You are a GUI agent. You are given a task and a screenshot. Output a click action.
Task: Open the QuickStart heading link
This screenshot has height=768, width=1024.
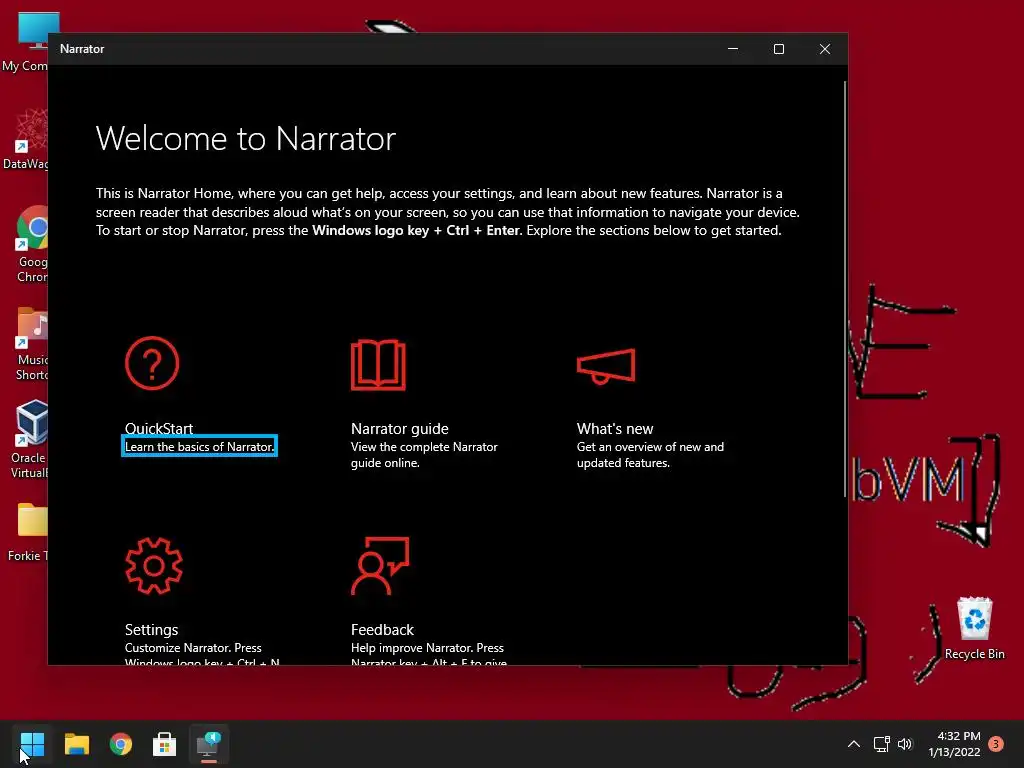(159, 428)
